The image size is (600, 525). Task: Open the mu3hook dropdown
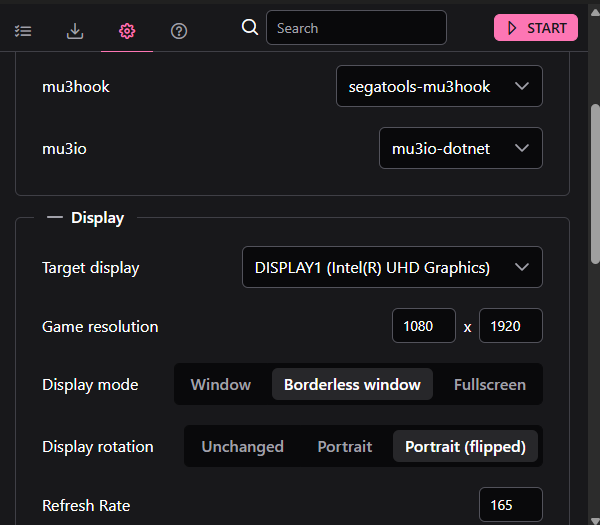click(x=439, y=86)
